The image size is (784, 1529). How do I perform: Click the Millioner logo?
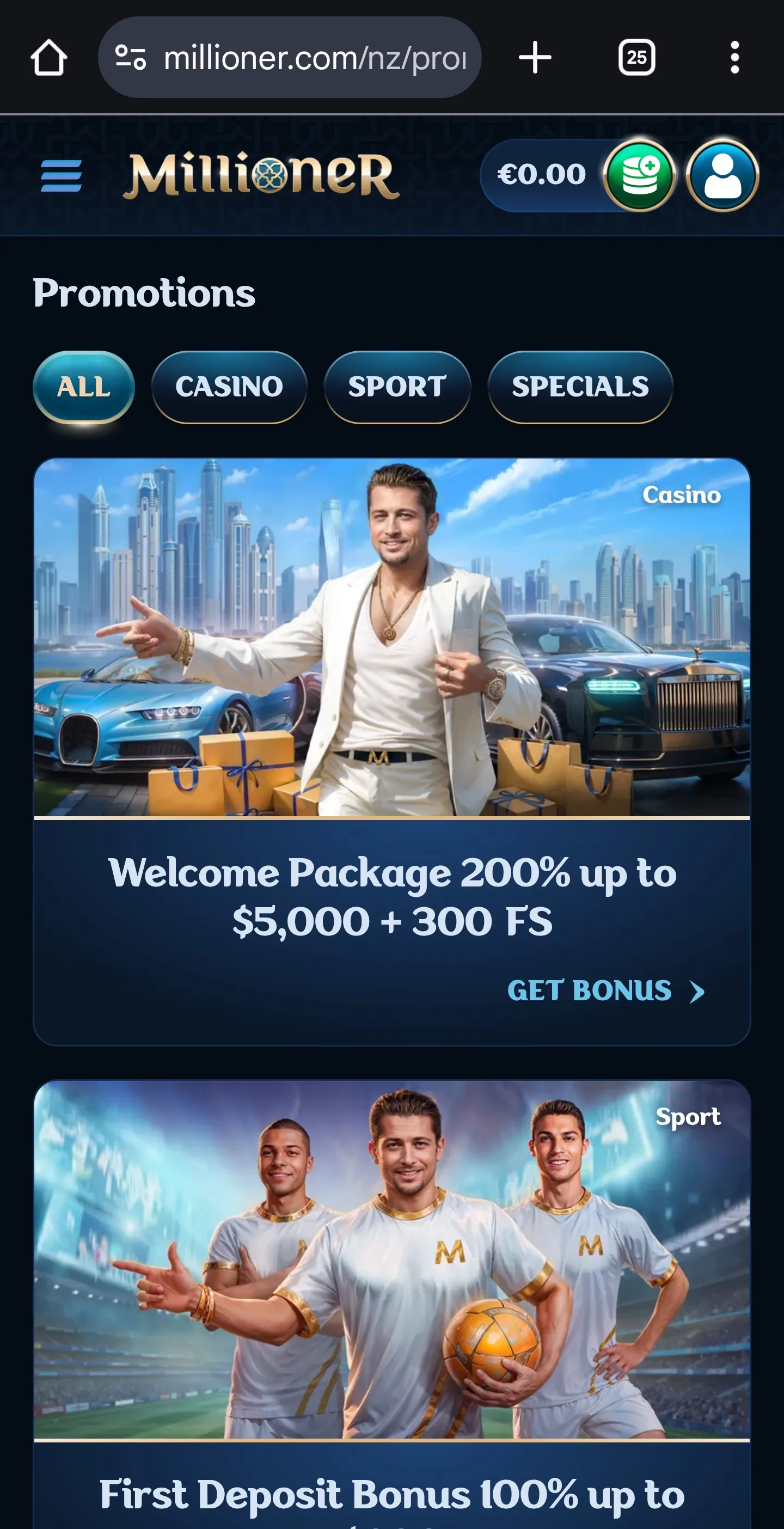pyautogui.click(x=261, y=175)
